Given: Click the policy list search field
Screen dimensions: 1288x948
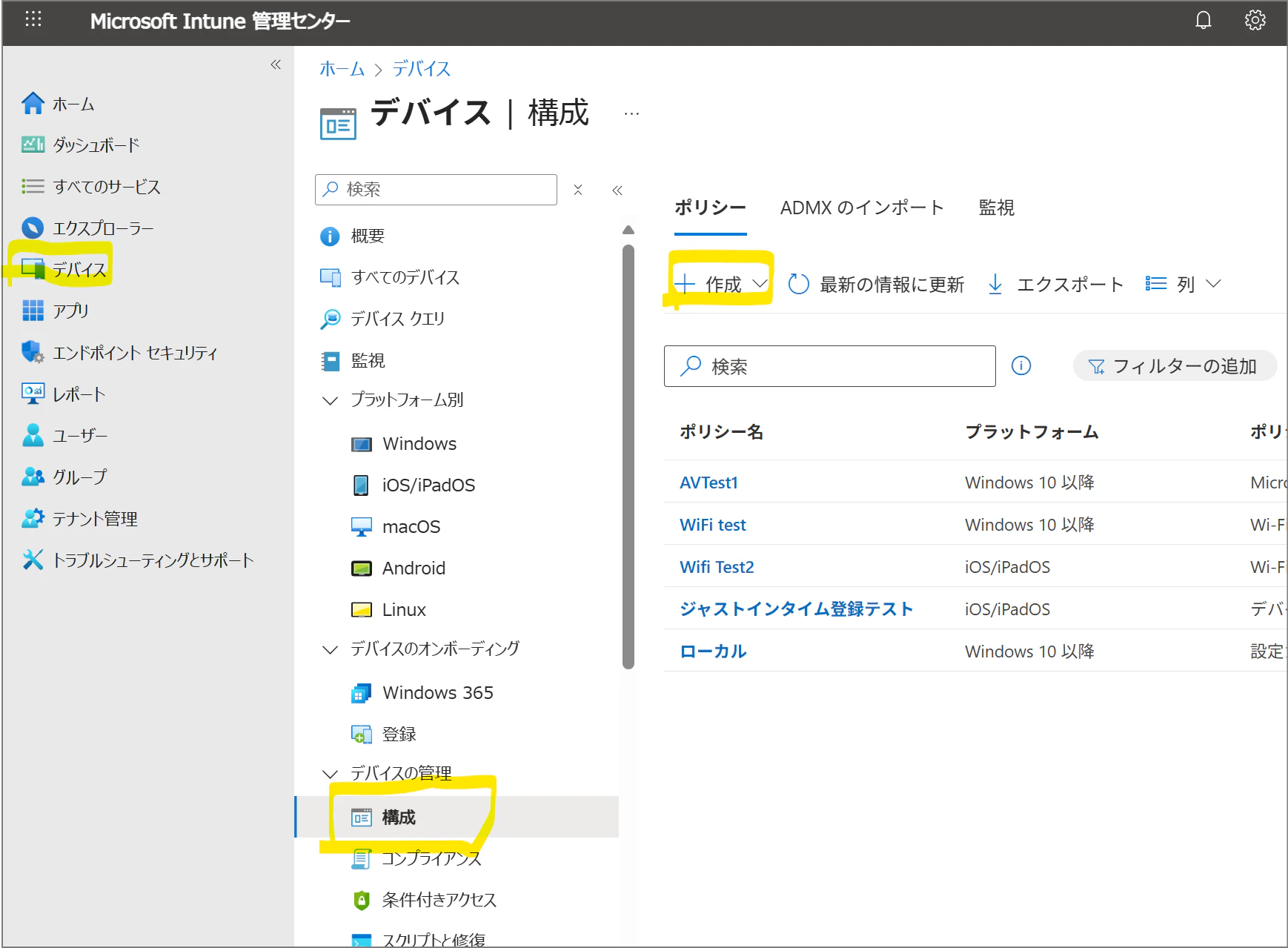Looking at the screenshot, I should point(829,366).
